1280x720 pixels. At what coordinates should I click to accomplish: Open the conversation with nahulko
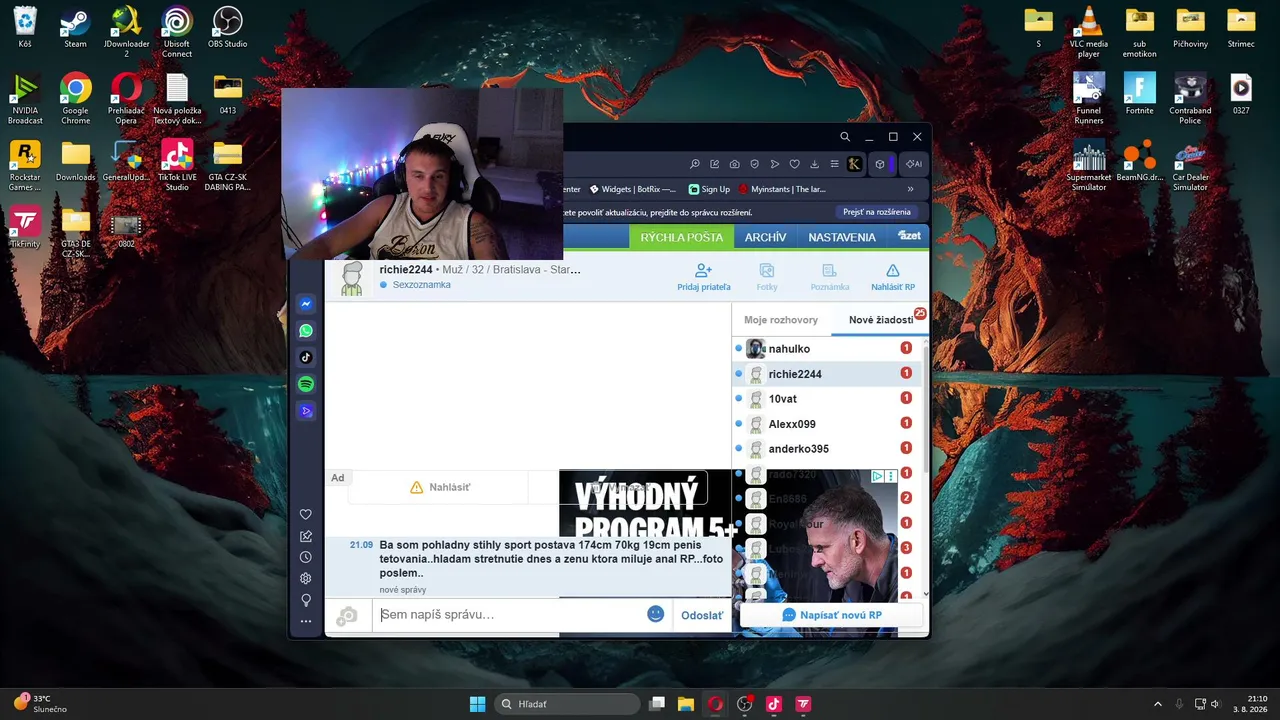[x=827, y=349]
